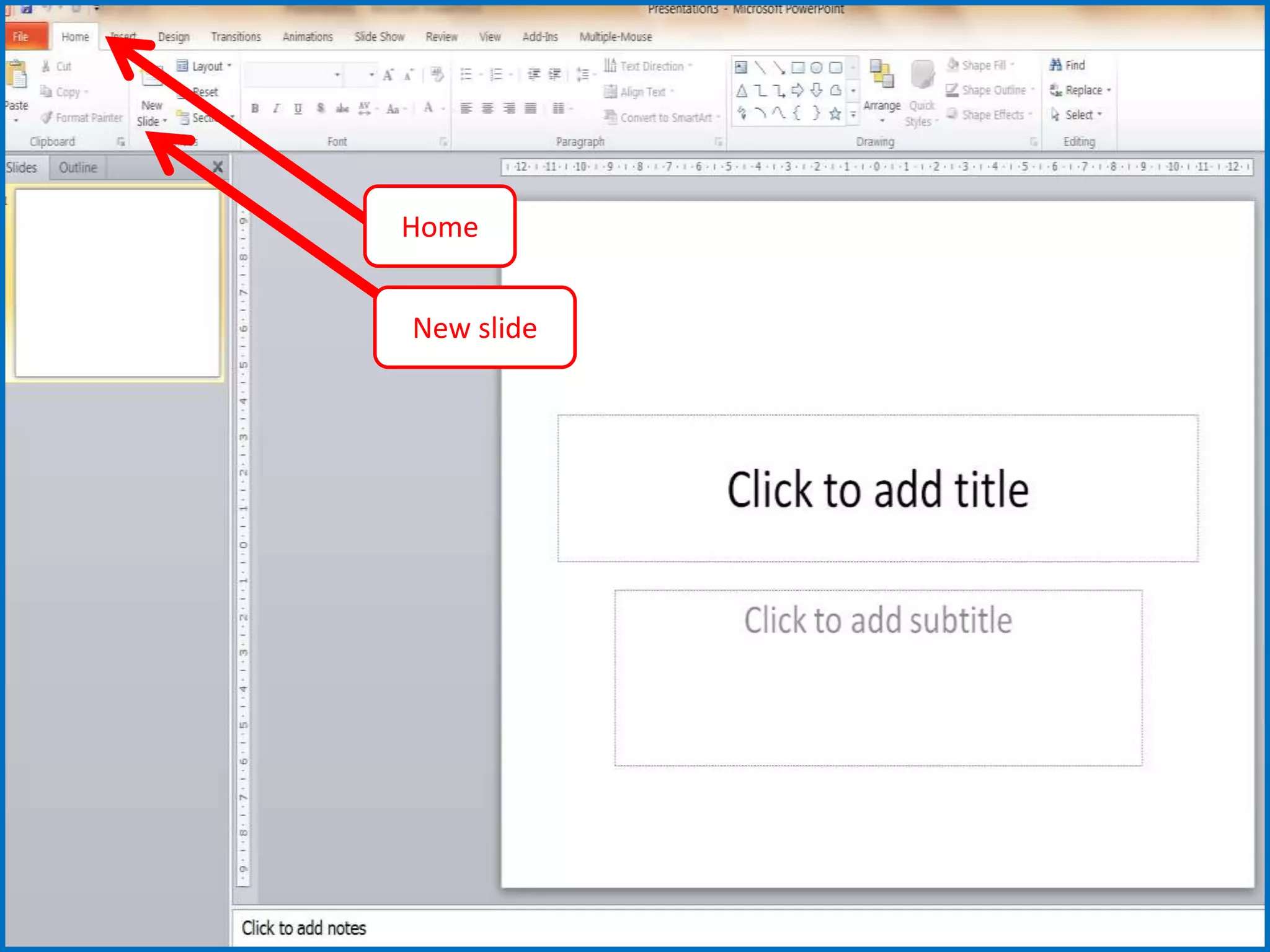Image resolution: width=1270 pixels, height=952 pixels.
Task: Click the bullets list icon
Action: 466,75
